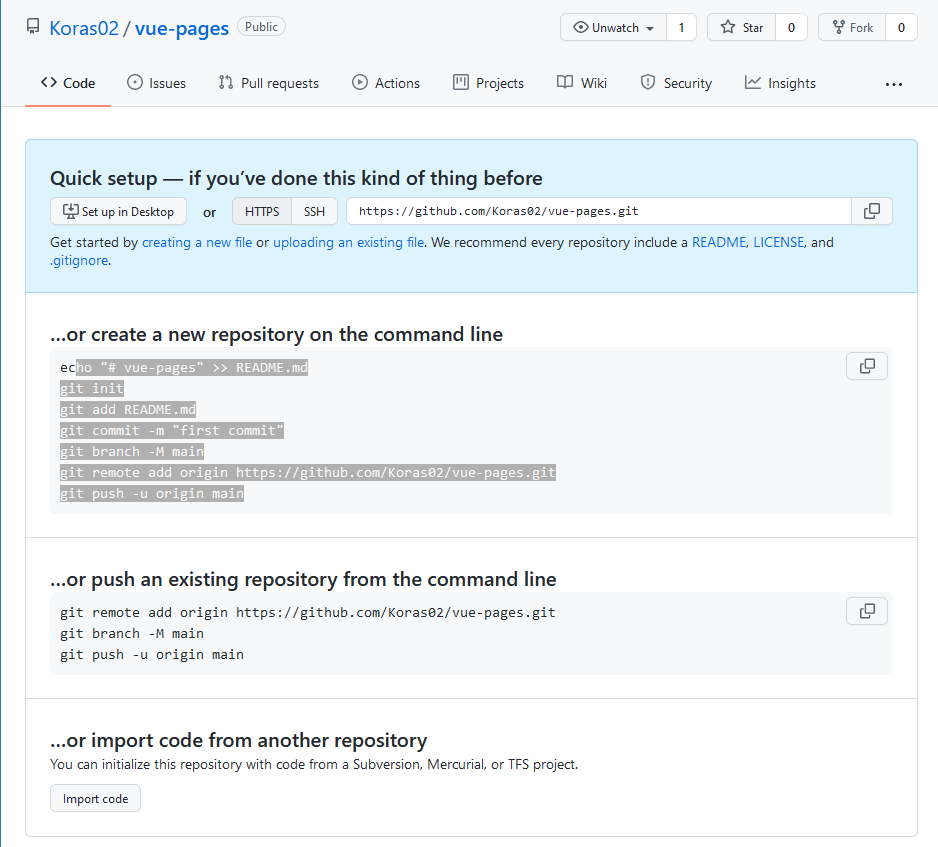
Task: Click the 'git commit -m "first commit"' line
Action: 172,431
